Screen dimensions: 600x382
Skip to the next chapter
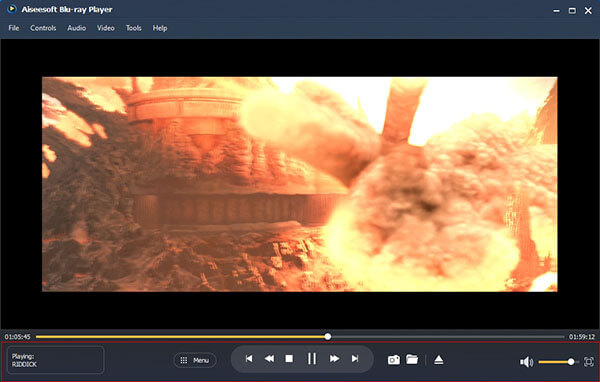(x=355, y=359)
